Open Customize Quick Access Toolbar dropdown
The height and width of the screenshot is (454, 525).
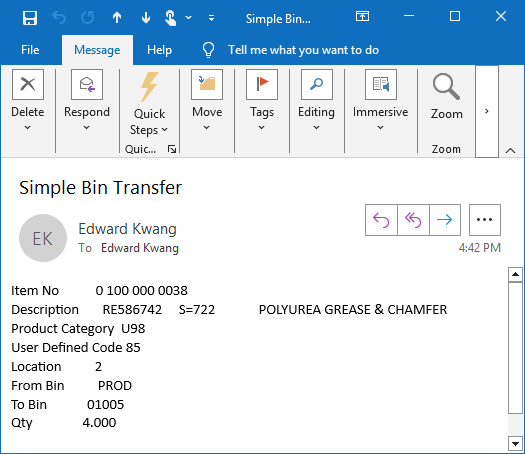tap(211, 18)
